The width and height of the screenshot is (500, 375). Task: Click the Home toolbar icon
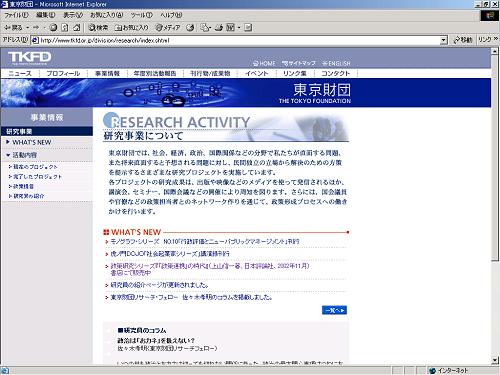[x=77, y=28]
